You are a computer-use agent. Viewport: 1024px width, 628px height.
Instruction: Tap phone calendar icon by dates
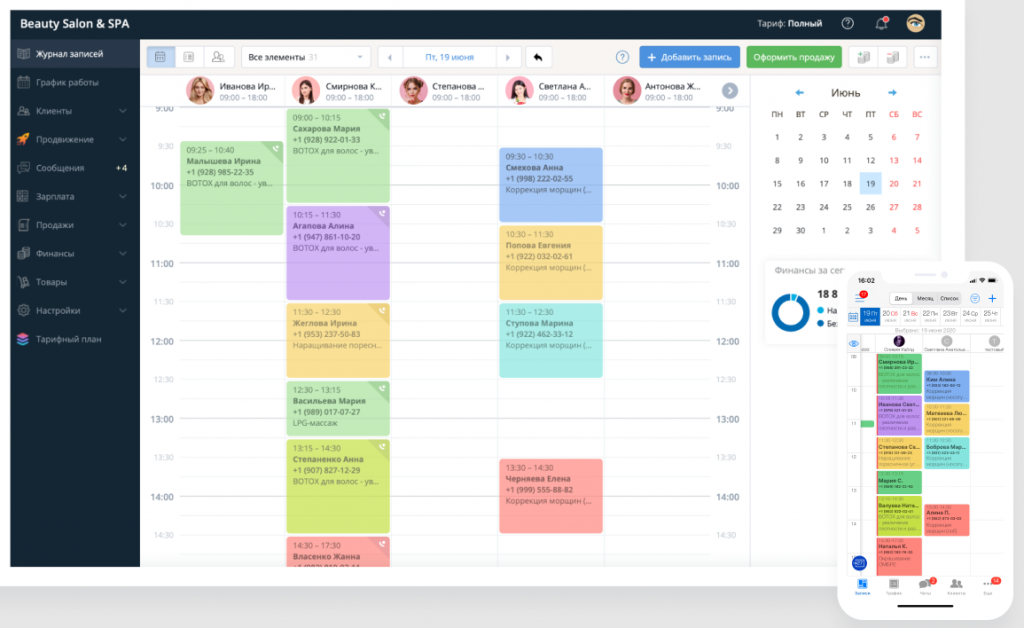coord(853,317)
